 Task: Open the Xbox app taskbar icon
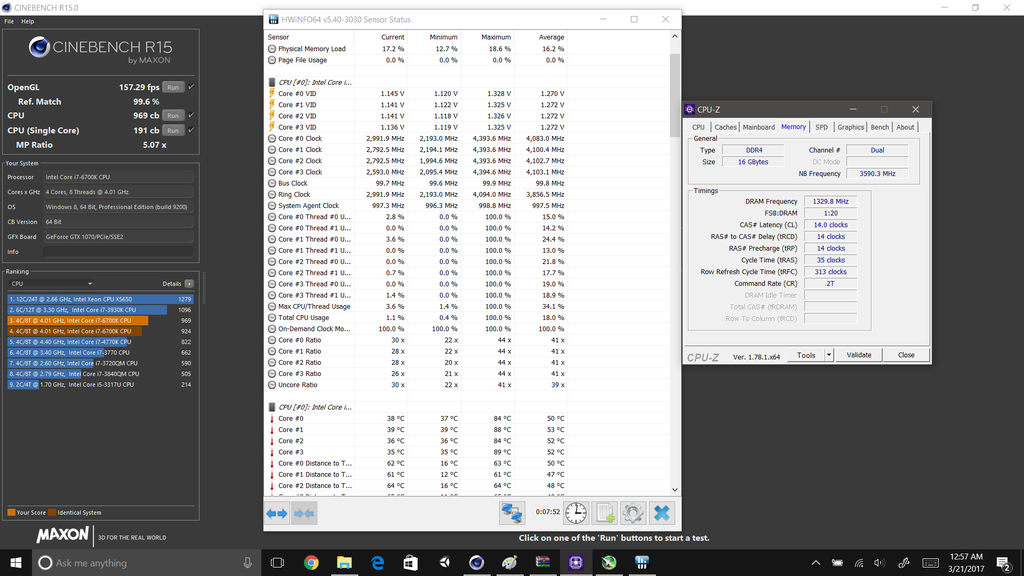pyautogui.click(x=609, y=562)
